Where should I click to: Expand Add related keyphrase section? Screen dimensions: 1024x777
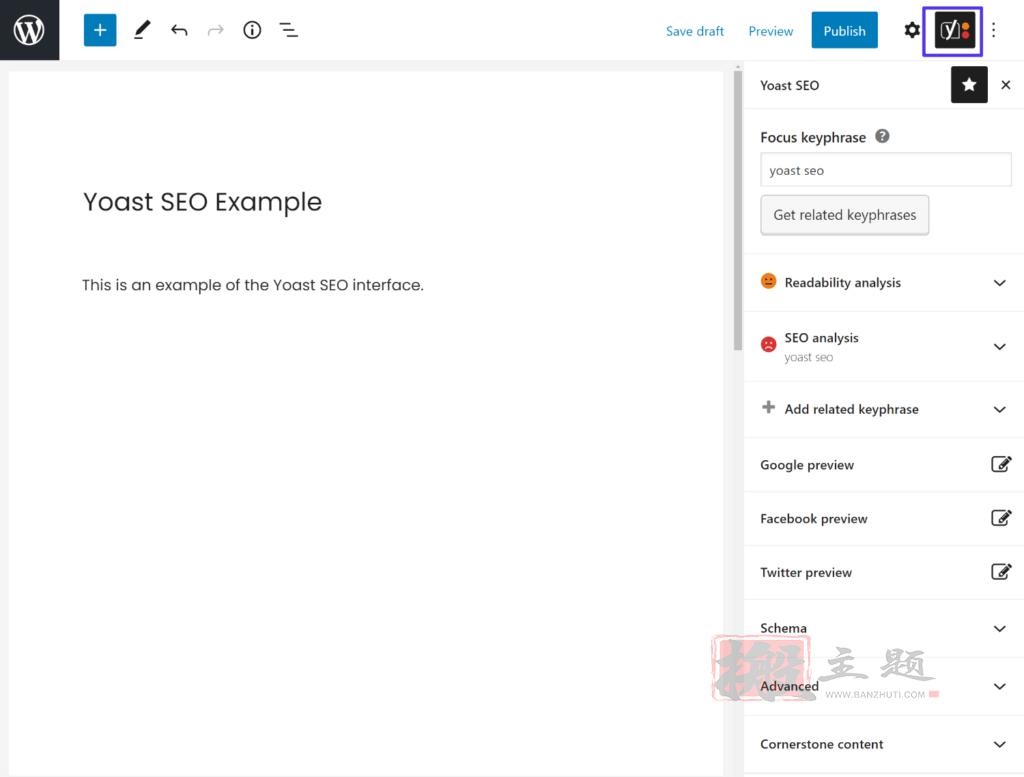coord(884,409)
